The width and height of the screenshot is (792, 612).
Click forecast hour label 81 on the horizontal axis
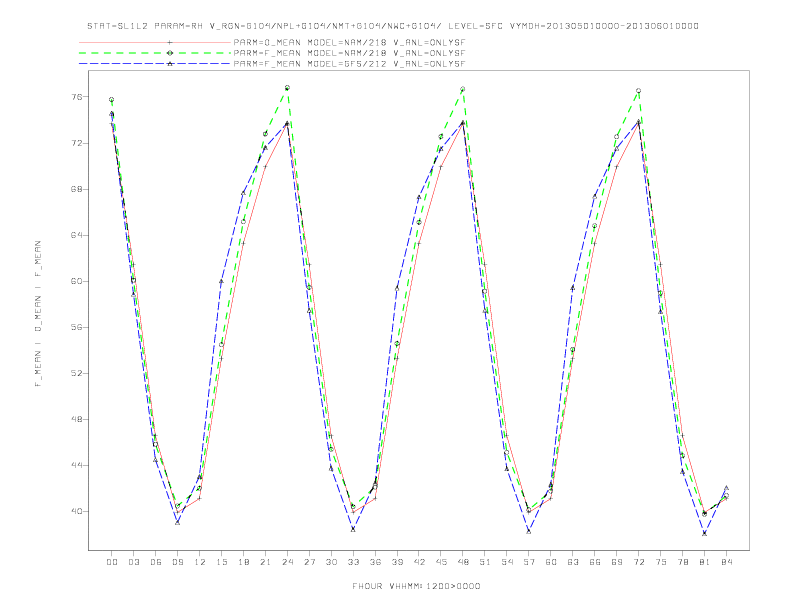coord(705,562)
